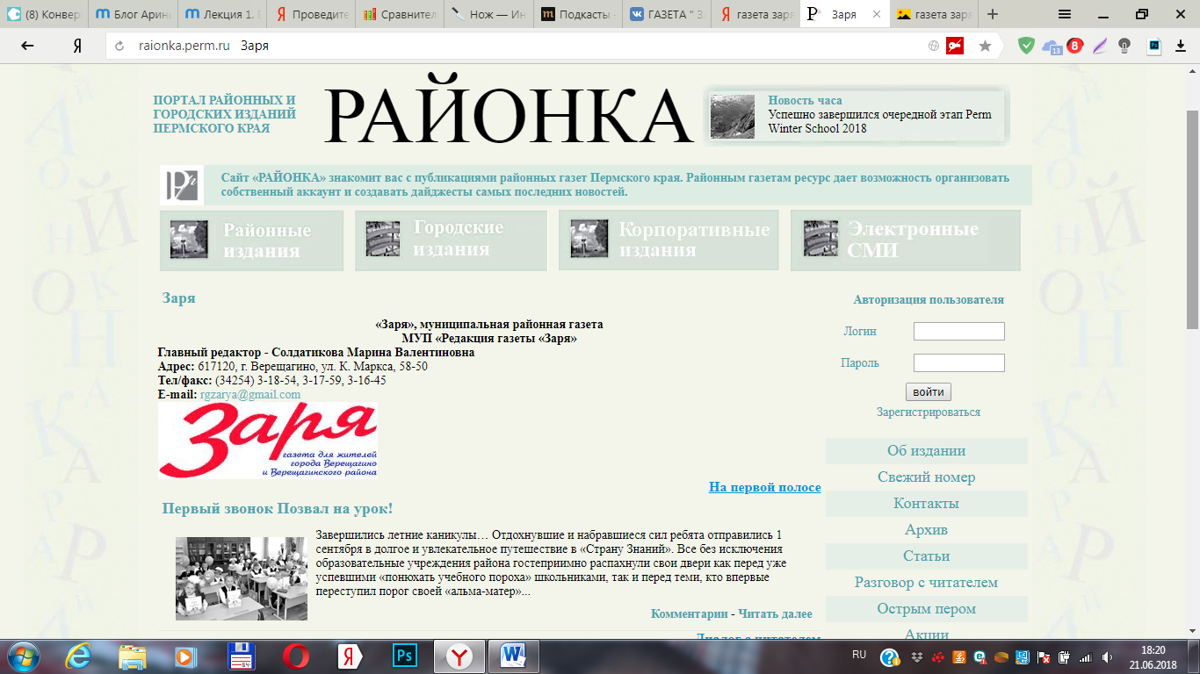Click the Windows Start button
Viewport: 1200px width, 674px height.
[23, 656]
